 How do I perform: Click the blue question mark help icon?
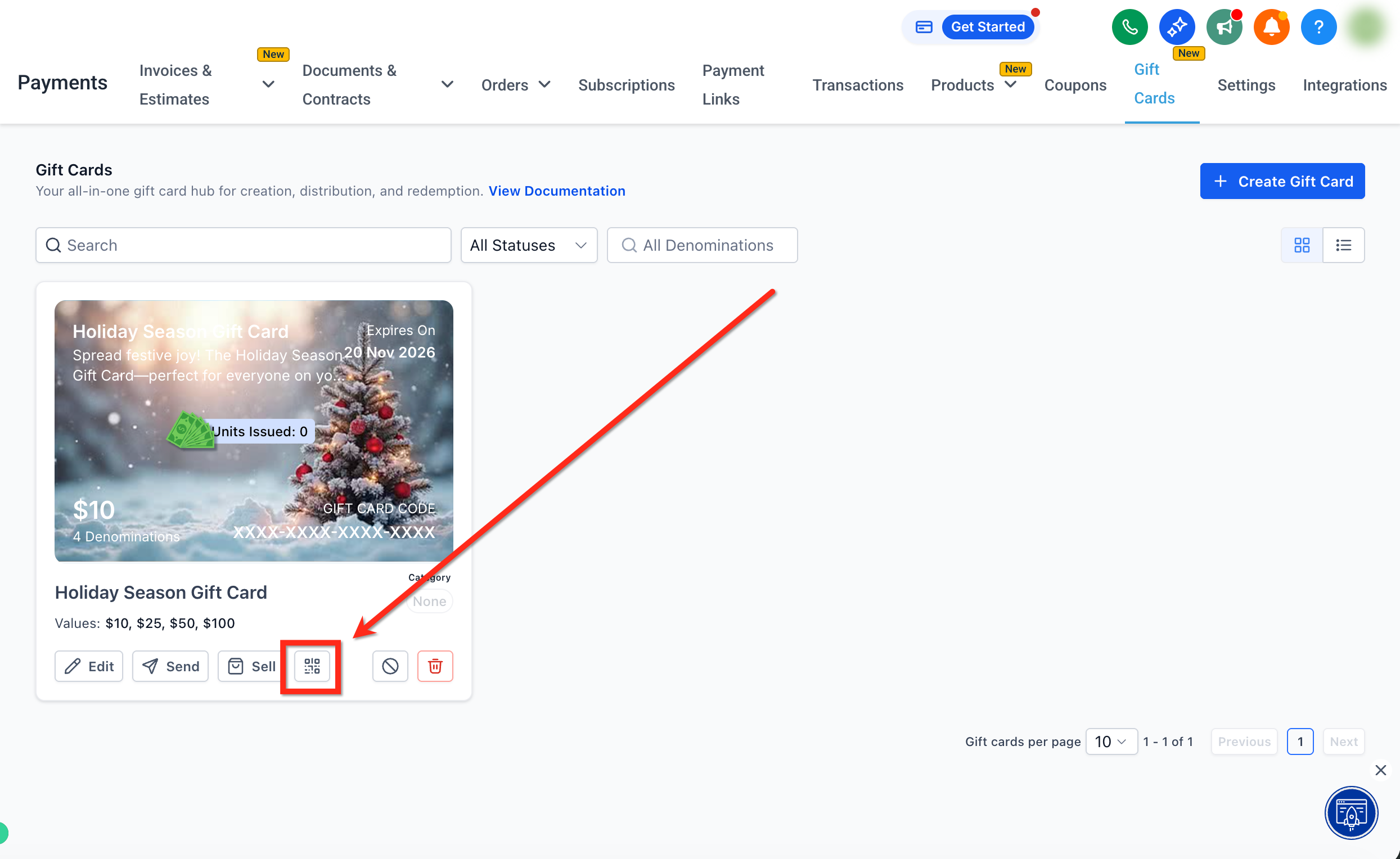click(1318, 26)
